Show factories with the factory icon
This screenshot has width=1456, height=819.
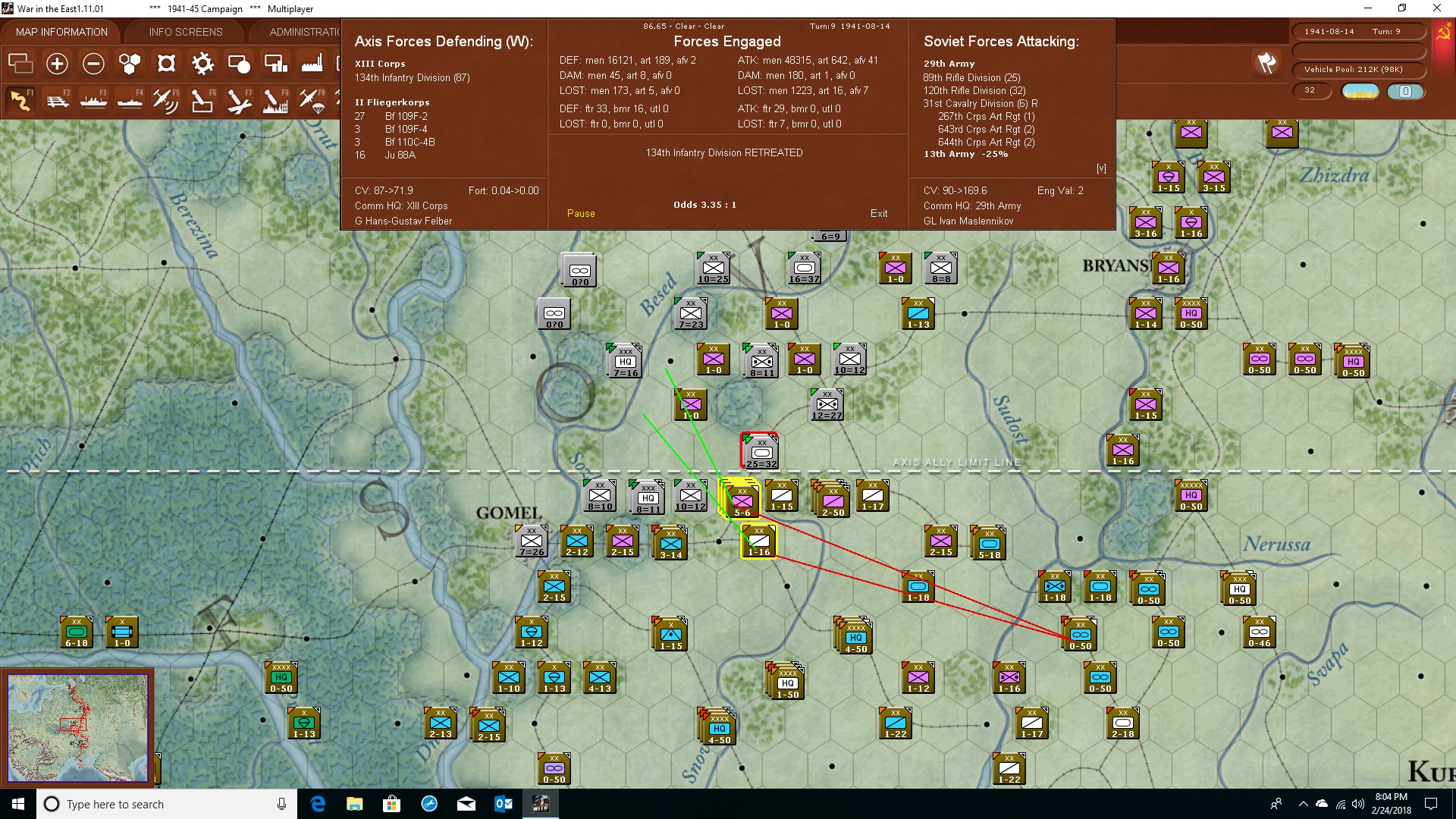pyautogui.click(x=312, y=64)
